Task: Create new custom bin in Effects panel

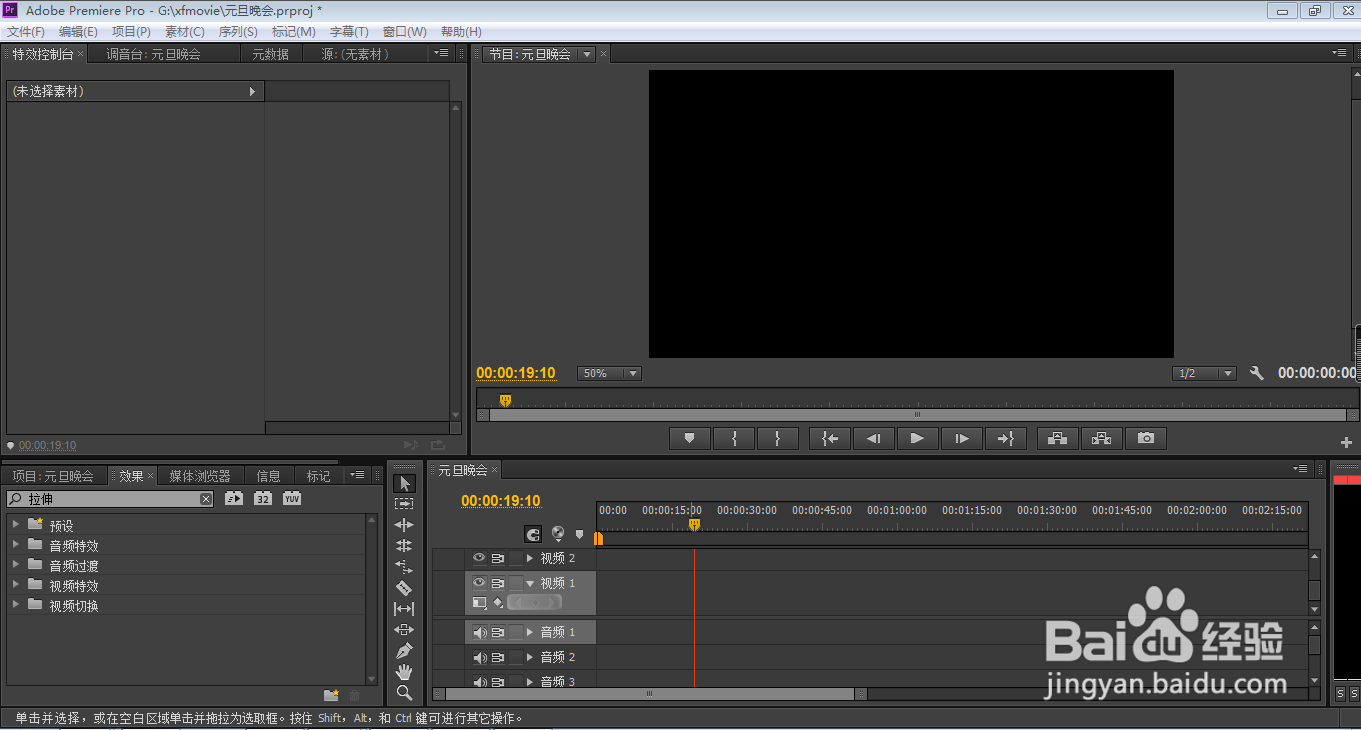Action: pos(331,695)
